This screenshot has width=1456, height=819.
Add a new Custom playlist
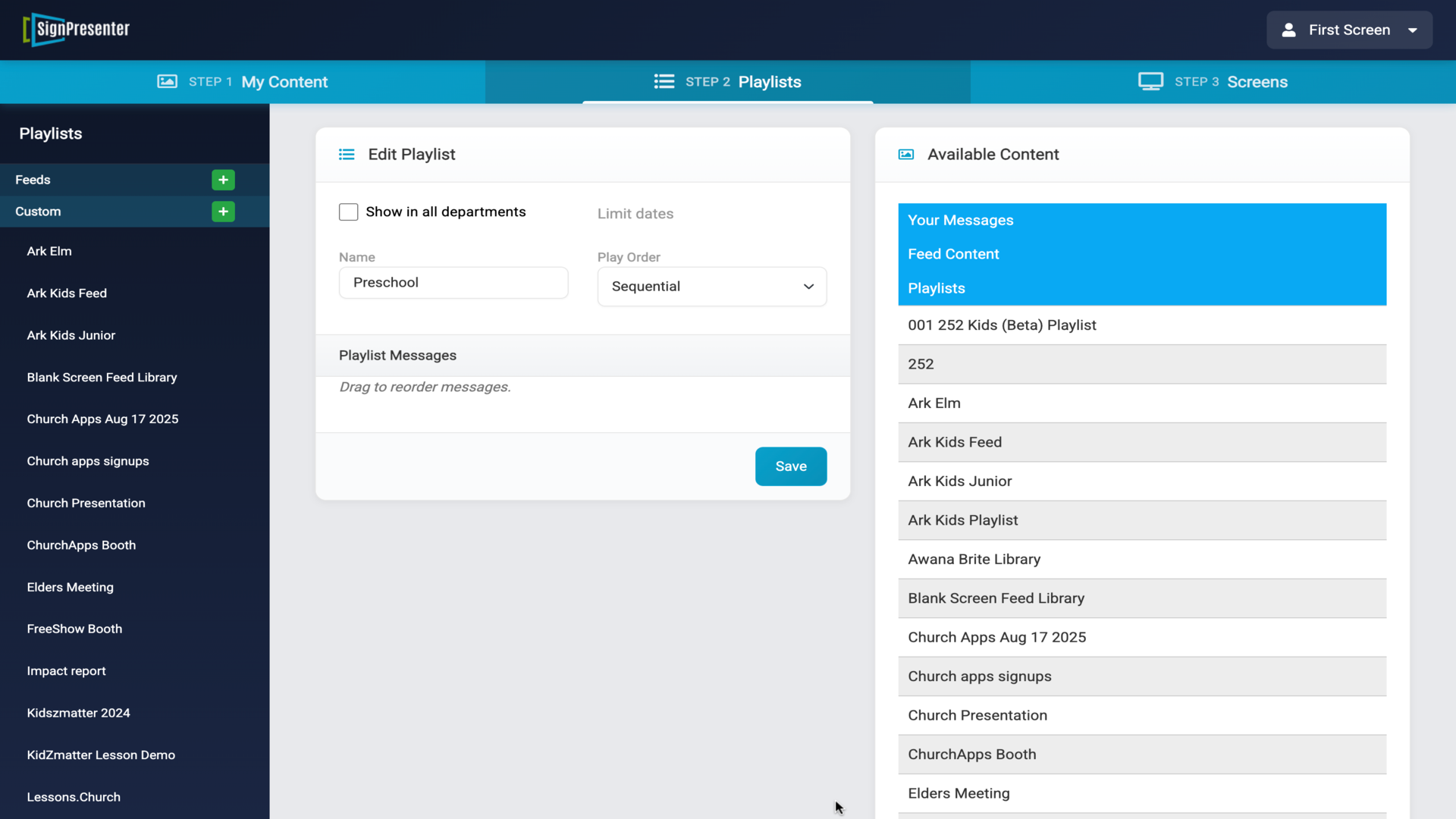[223, 212]
